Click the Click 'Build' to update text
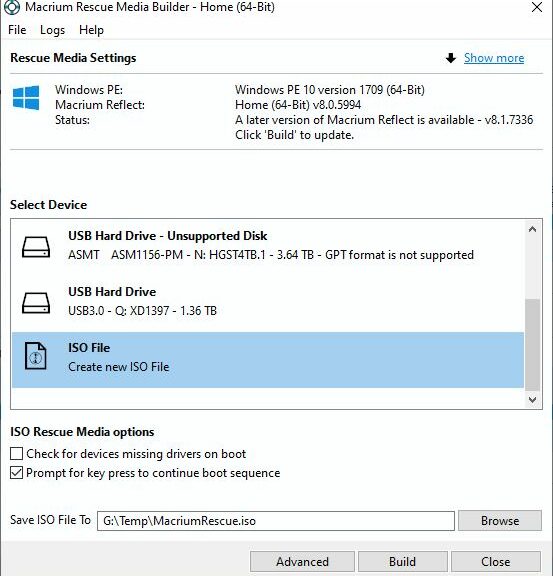Viewport: 553px width, 576px height. pos(294,135)
